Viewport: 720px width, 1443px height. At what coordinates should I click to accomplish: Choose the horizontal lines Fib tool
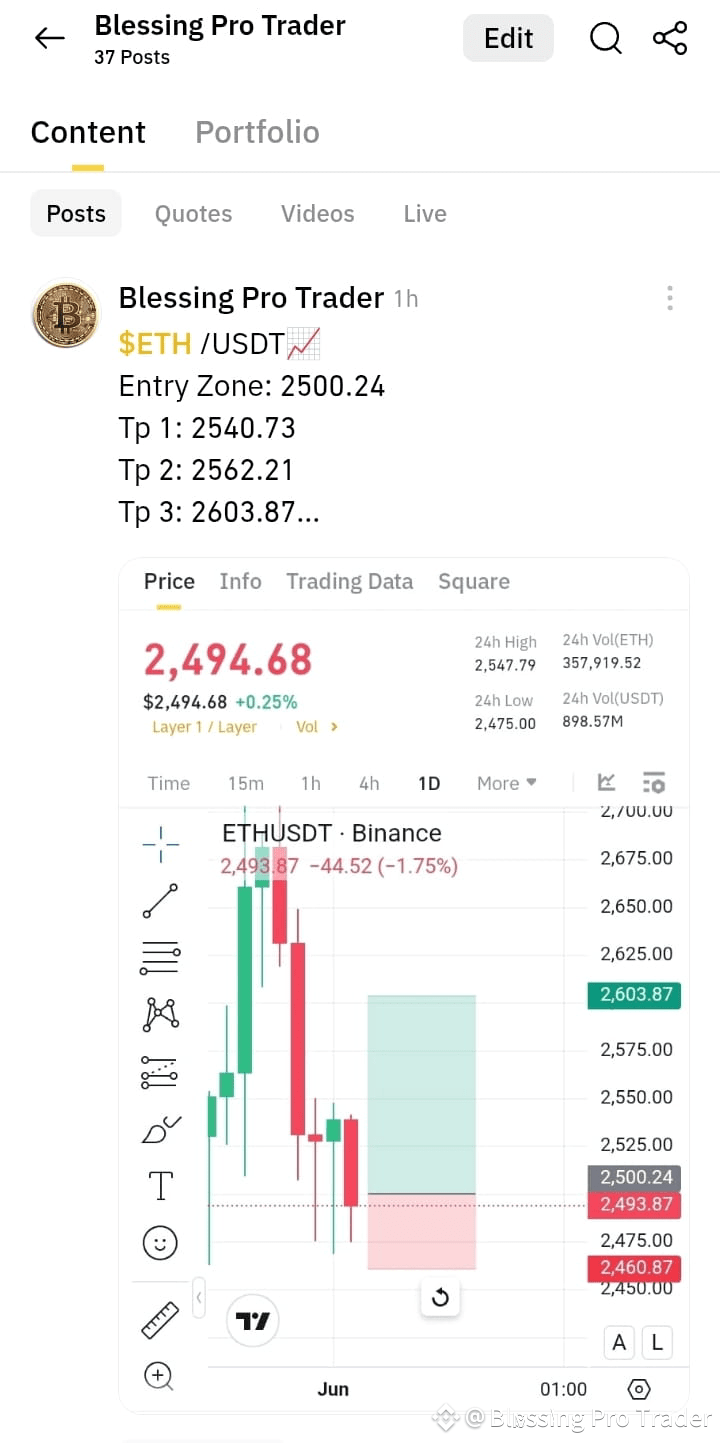tap(160, 958)
